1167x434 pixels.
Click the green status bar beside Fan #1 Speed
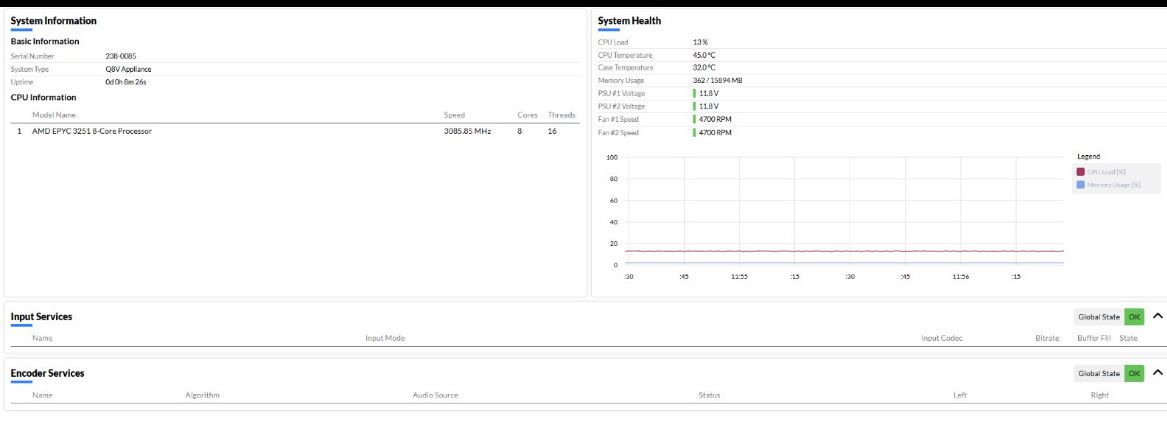694,119
